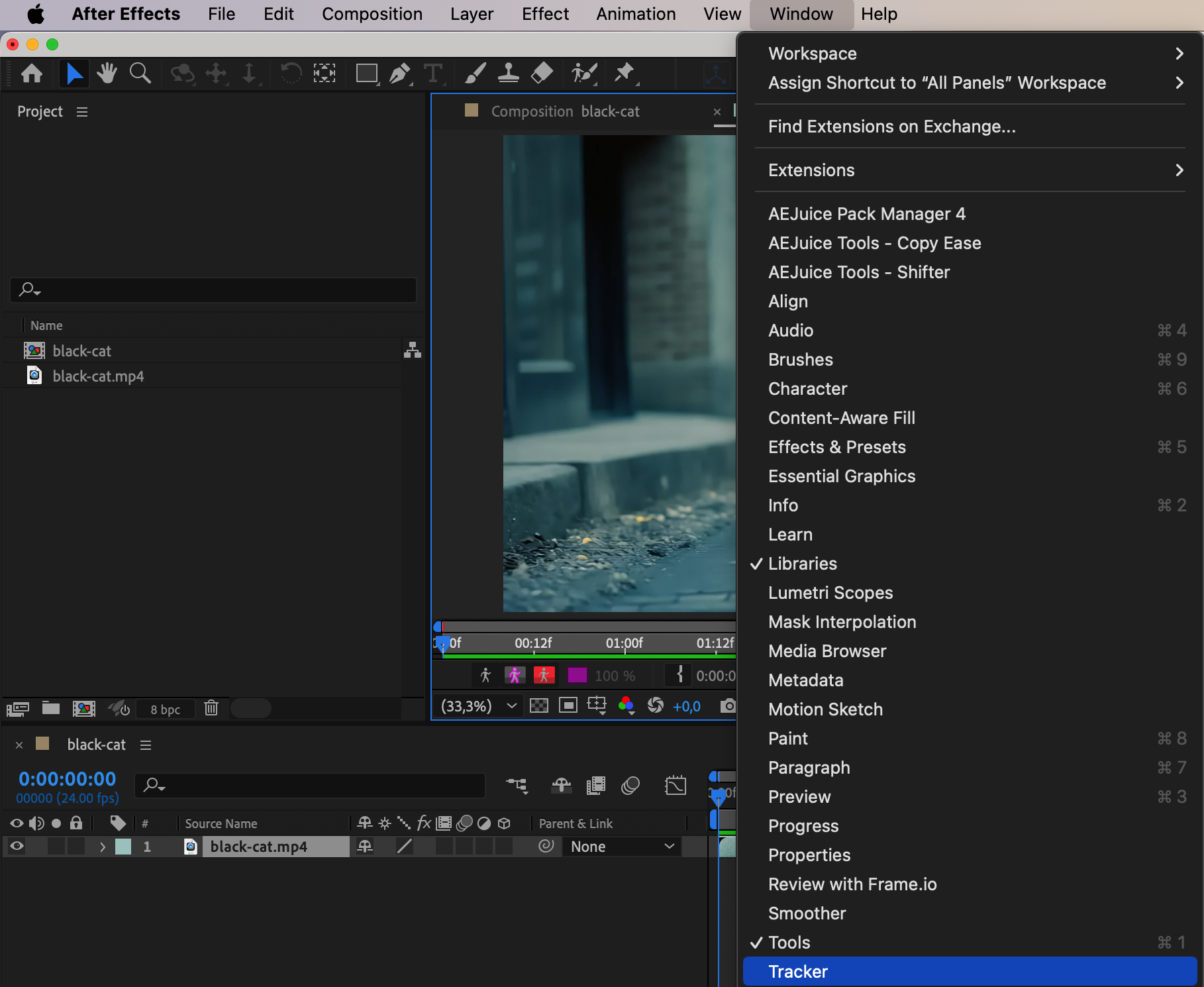The width and height of the screenshot is (1204, 987).
Task: Select the Eraser tool
Action: click(542, 73)
